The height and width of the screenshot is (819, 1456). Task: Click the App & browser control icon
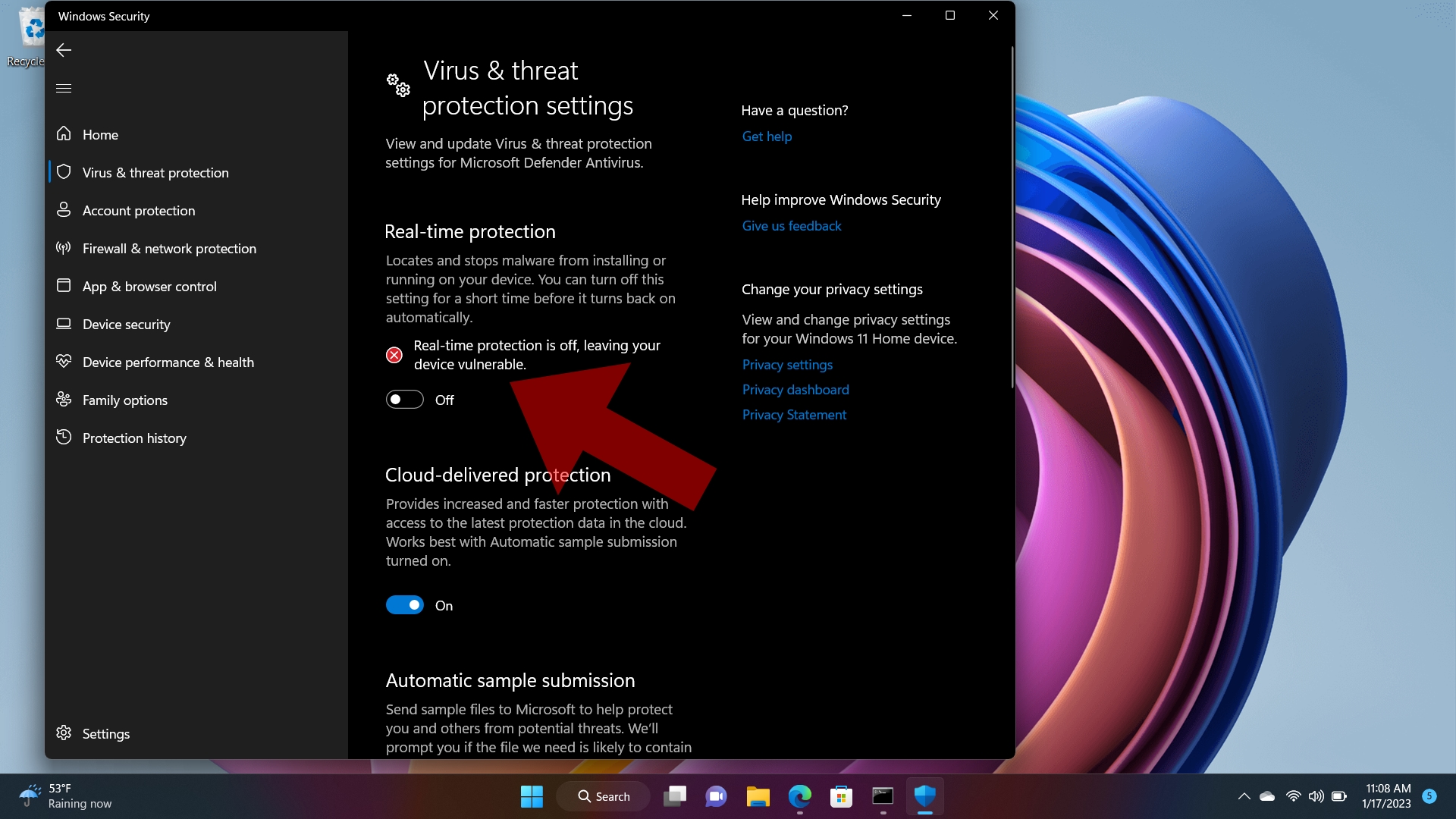[64, 285]
